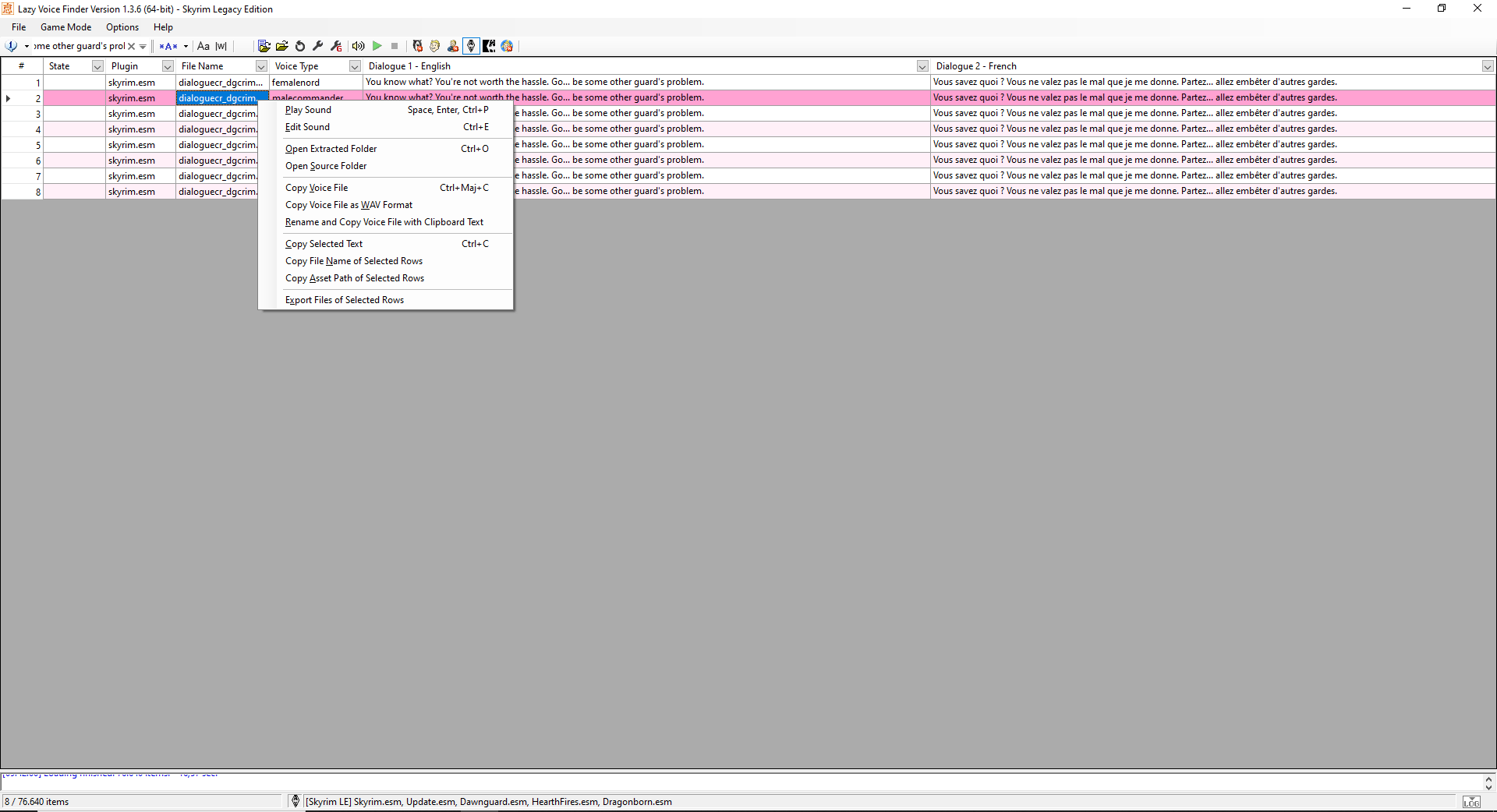Select Open Source Folder menu entry
This screenshot has width=1497, height=812.
click(386, 166)
